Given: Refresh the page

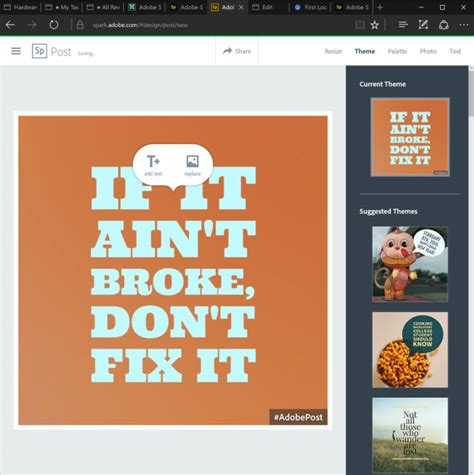Looking at the screenshot, I should point(54,25).
